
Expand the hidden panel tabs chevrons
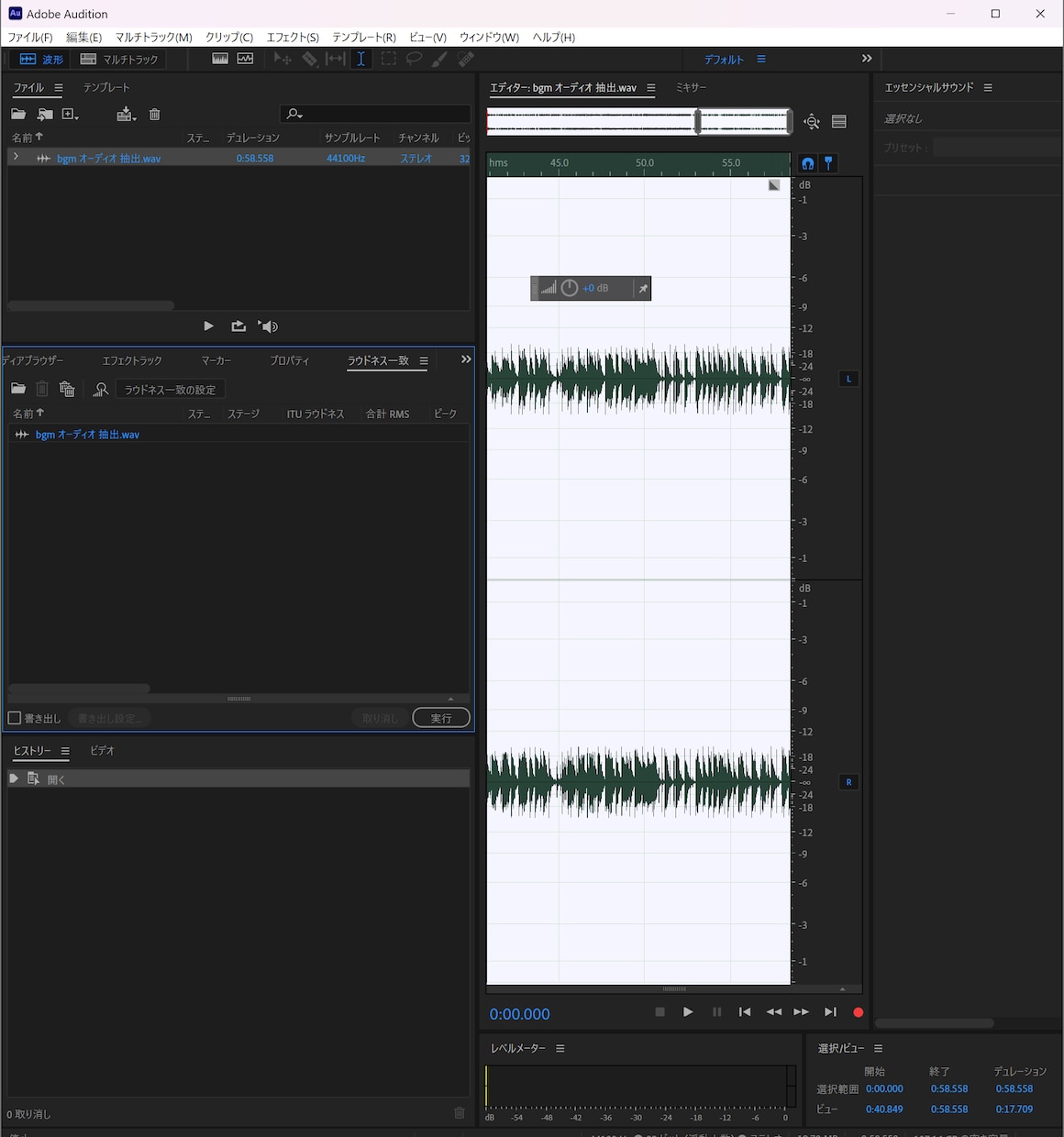pyautogui.click(x=466, y=359)
